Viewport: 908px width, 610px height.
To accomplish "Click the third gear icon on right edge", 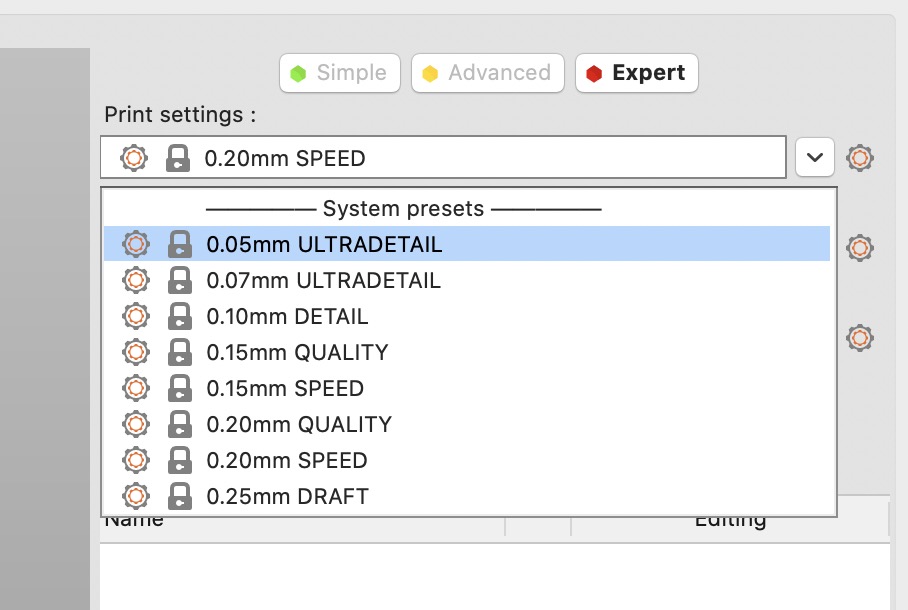I will (860, 338).
